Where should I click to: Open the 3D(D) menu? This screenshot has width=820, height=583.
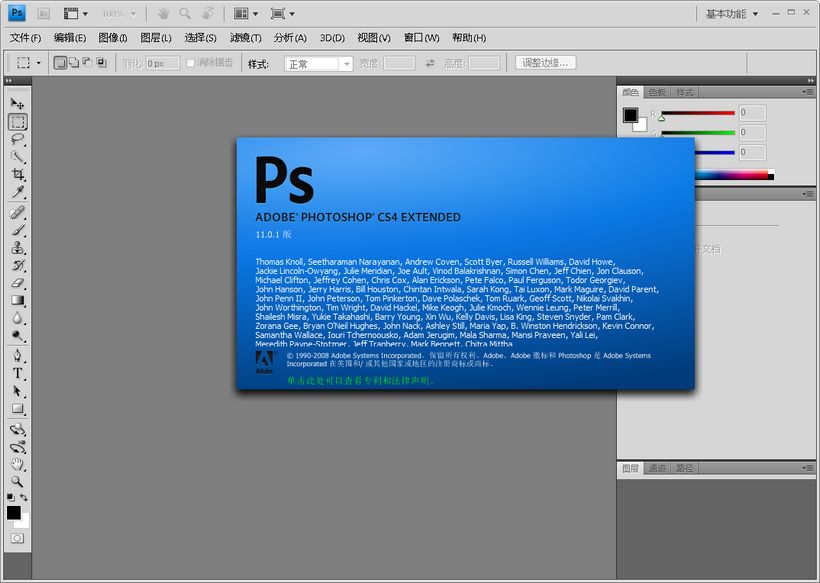(332, 38)
